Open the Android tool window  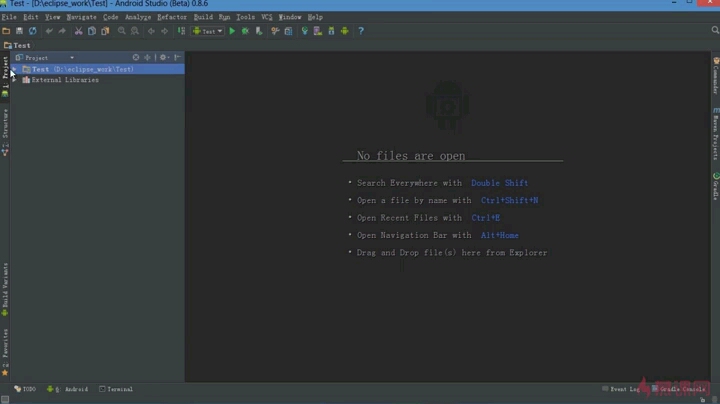coord(68,389)
